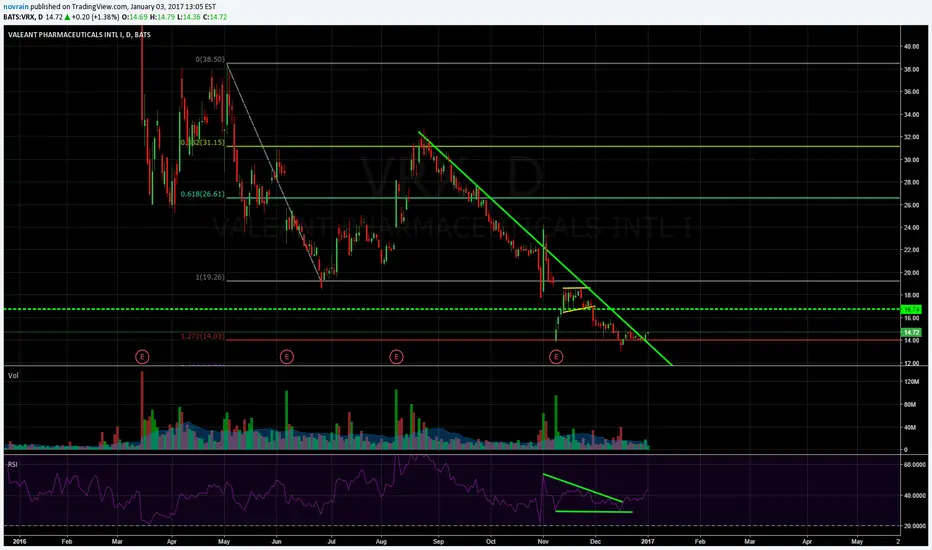
Task: Click the L:14.36 low value
Action: pos(187,17)
